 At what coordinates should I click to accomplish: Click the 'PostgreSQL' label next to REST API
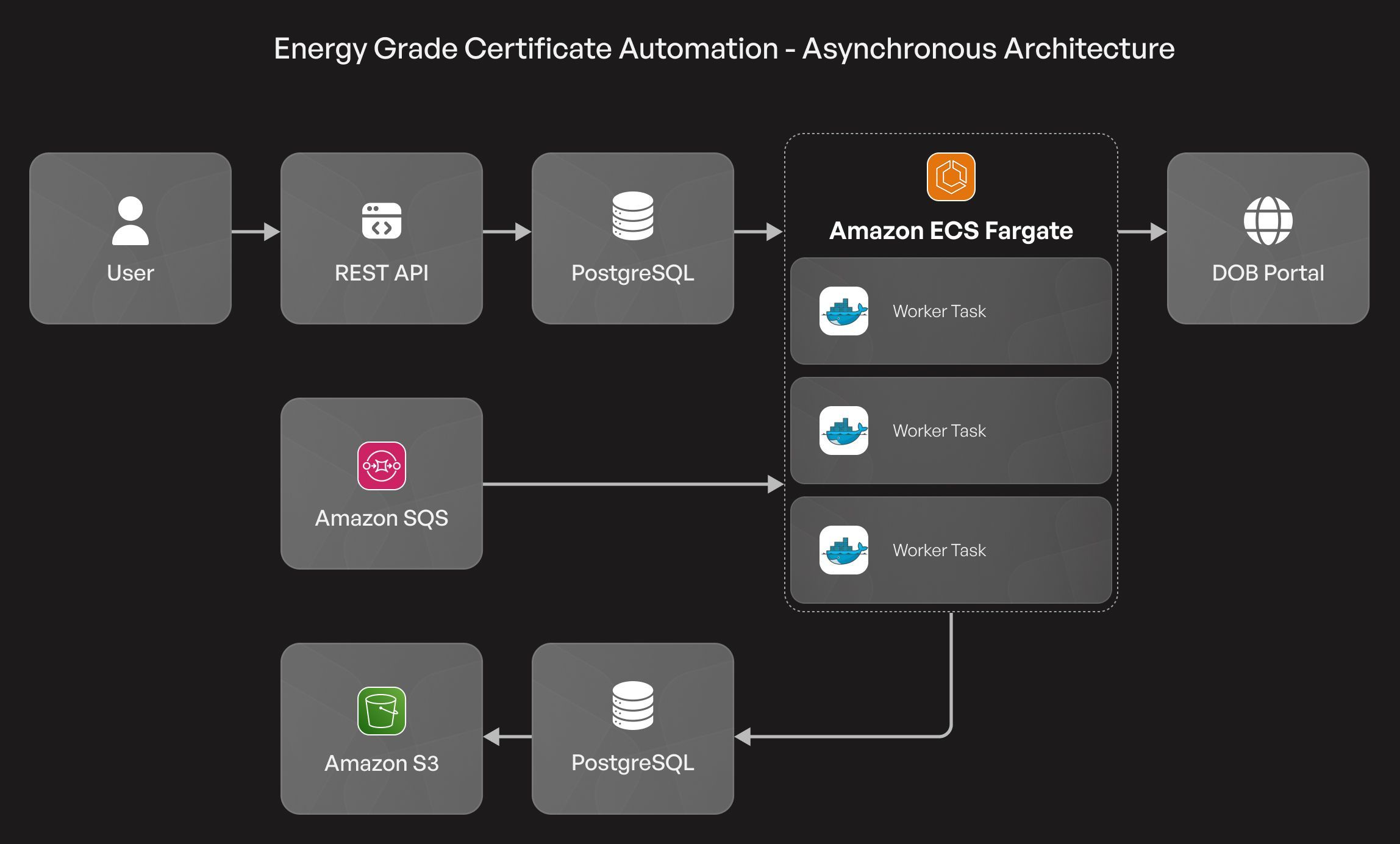click(x=633, y=274)
